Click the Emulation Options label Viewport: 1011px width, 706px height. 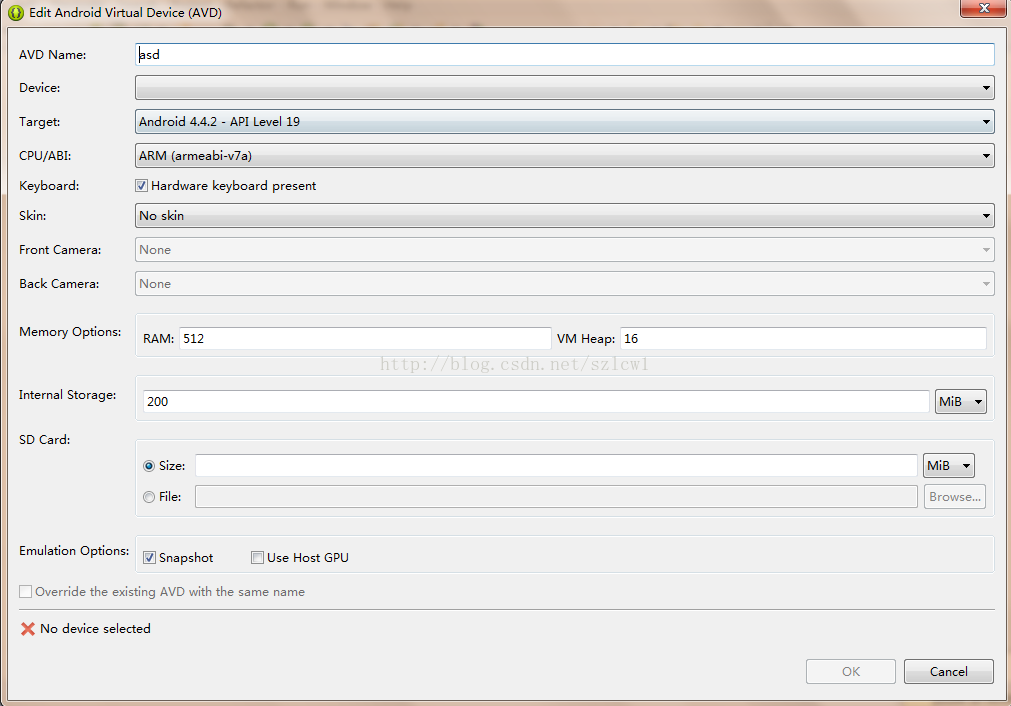74,551
